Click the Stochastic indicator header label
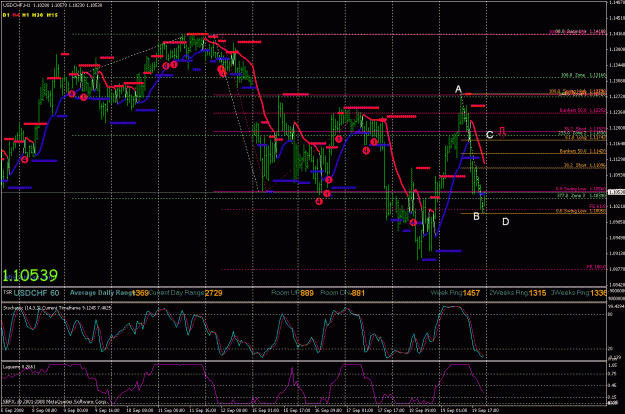This screenshot has width=625, height=414. 57,308
